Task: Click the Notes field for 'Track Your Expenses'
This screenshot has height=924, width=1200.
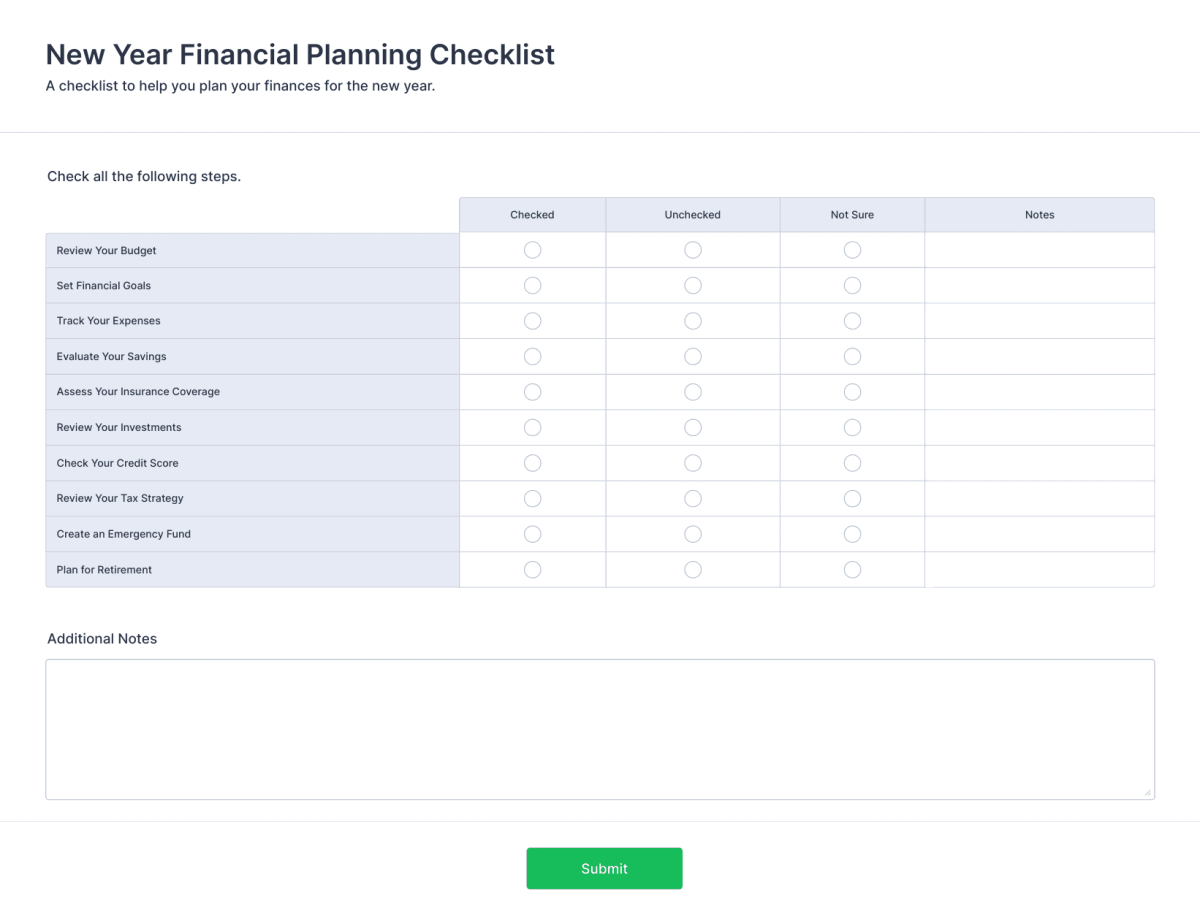Action: [1039, 321]
